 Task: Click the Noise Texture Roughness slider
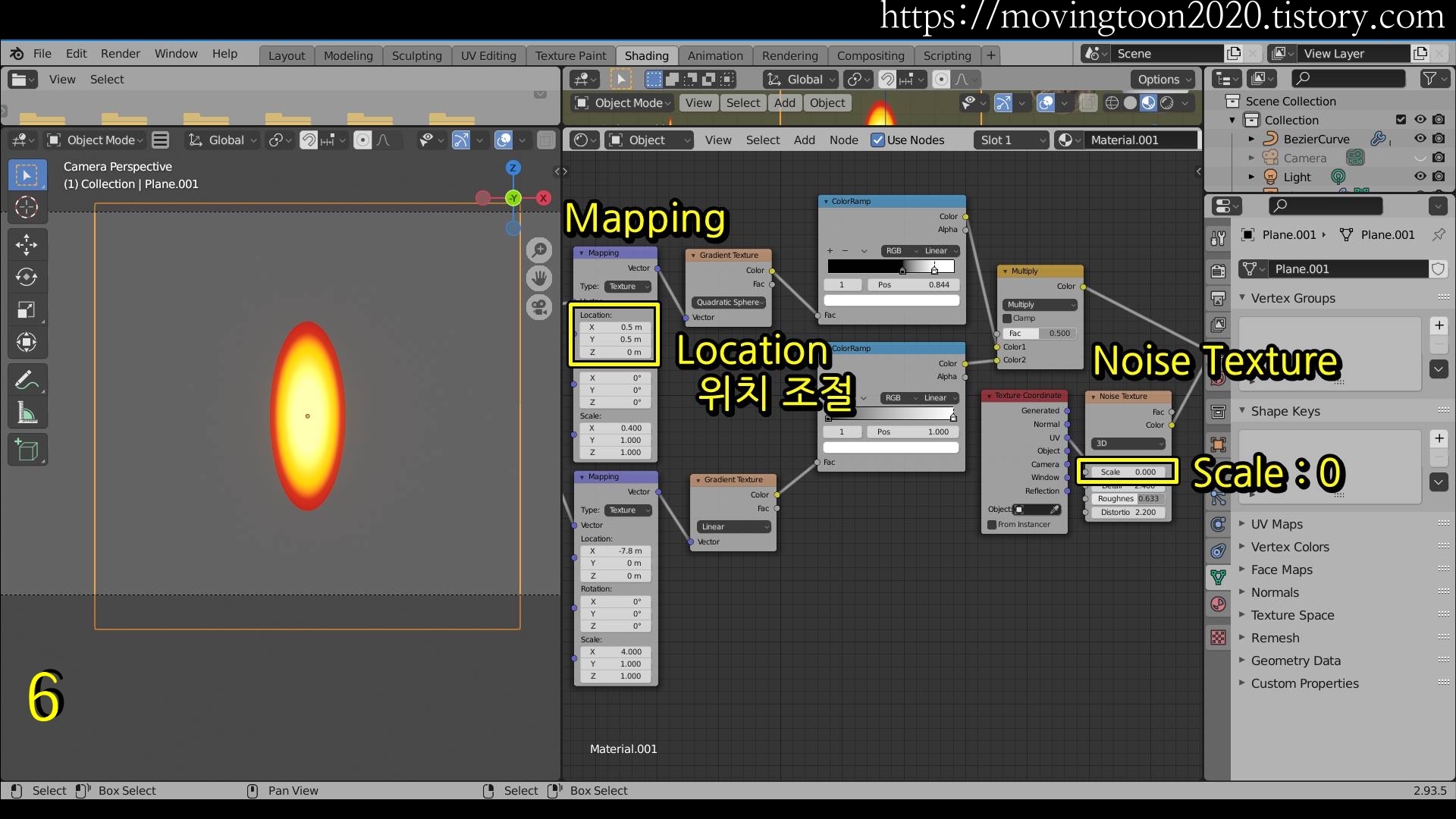[1128, 499]
